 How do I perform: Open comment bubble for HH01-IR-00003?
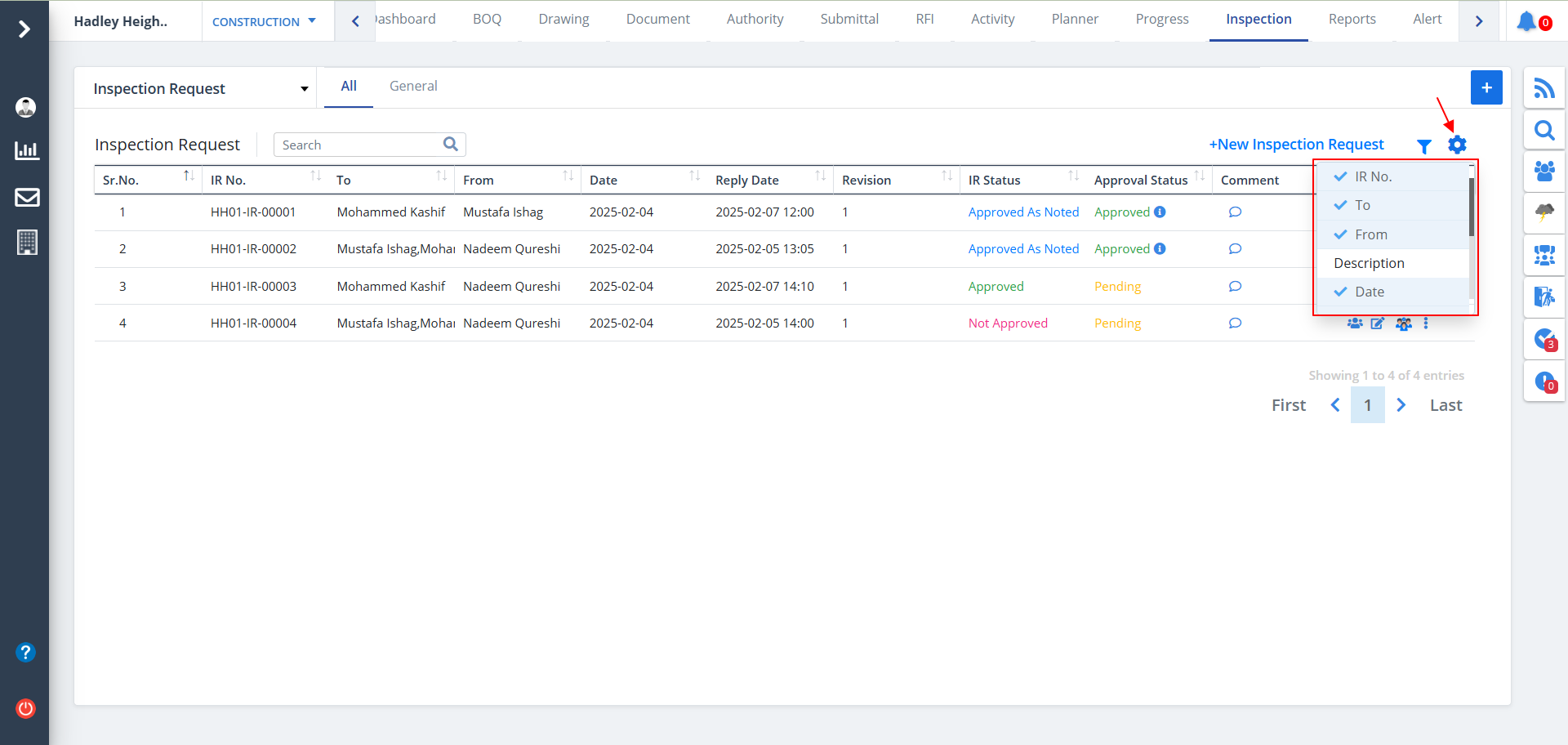coord(1235,287)
